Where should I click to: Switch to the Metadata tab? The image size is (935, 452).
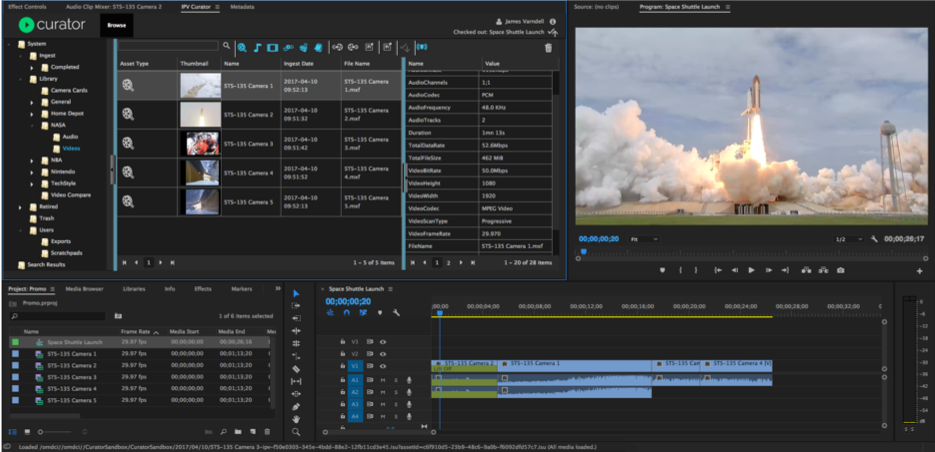(x=241, y=6)
